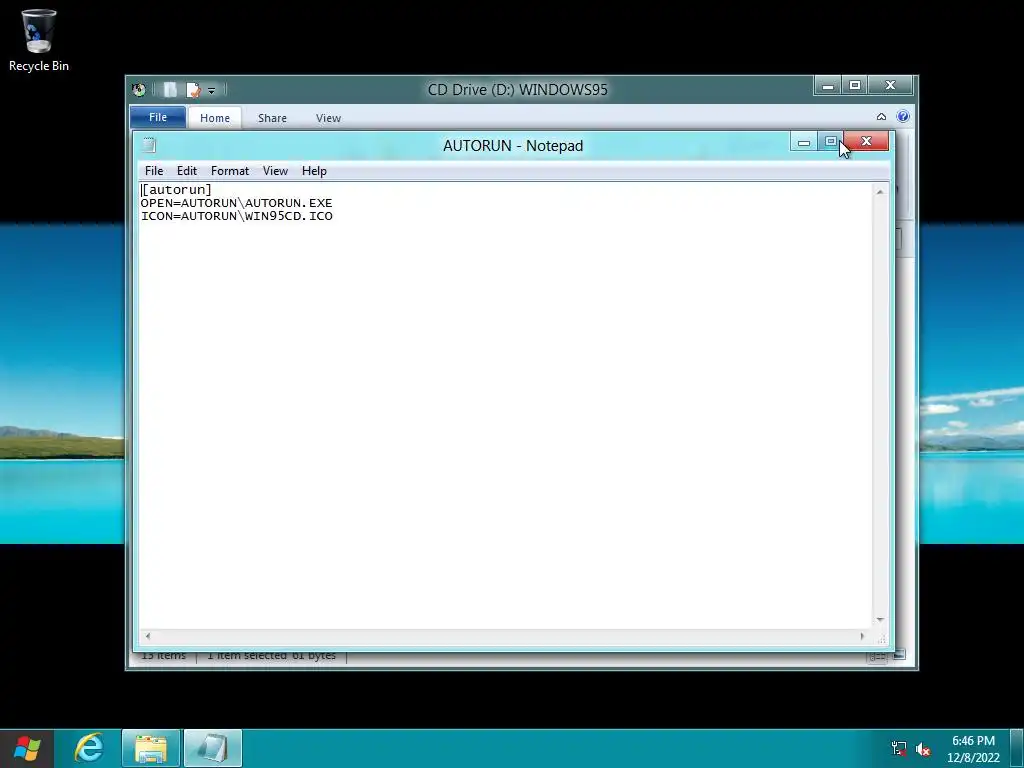Launch Internet Explorer from the taskbar
This screenshot has width=1024, height=768.
[x=88, y=748]
